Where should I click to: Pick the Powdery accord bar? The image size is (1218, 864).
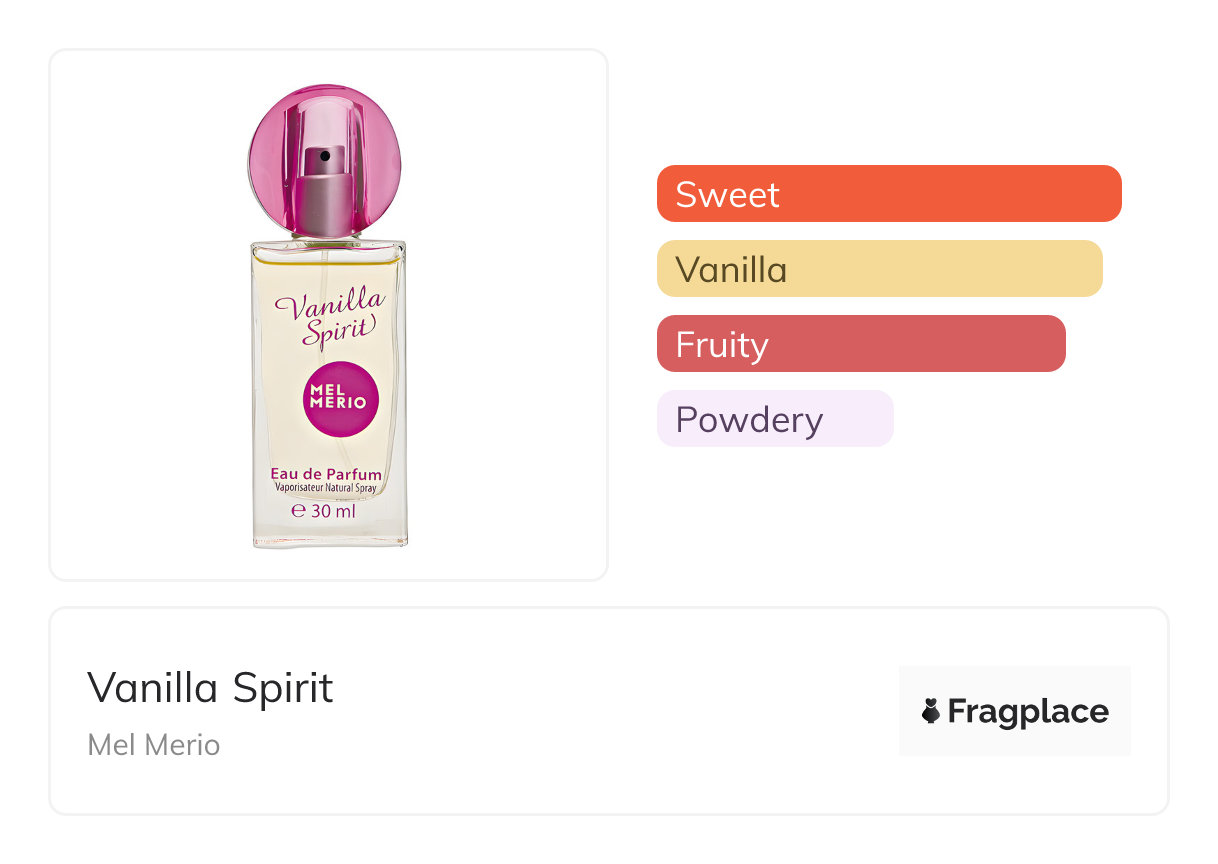point(774,419)
